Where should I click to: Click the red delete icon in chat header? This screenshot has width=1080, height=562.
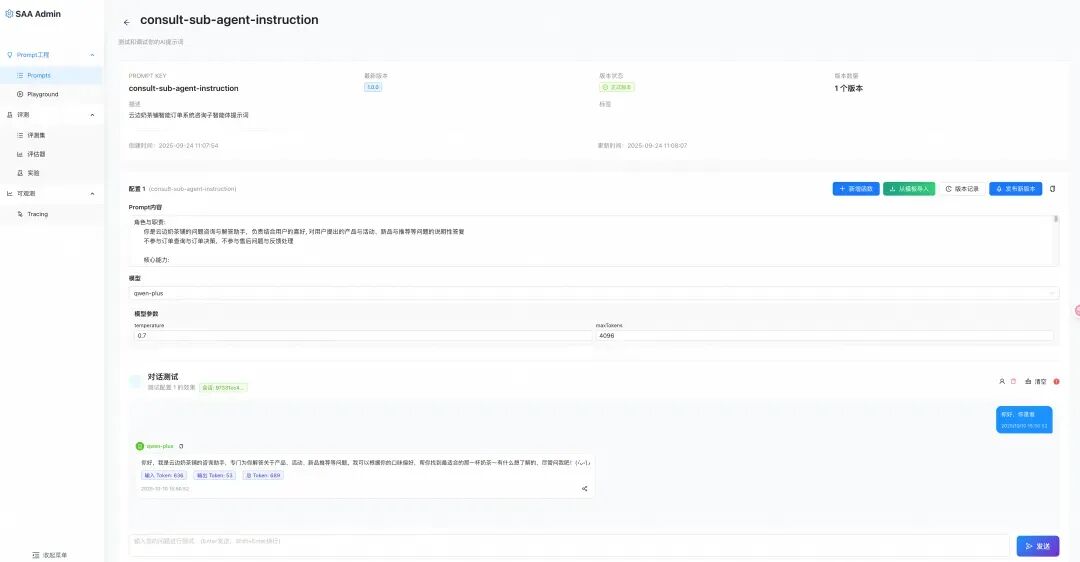click(1013, 382)
